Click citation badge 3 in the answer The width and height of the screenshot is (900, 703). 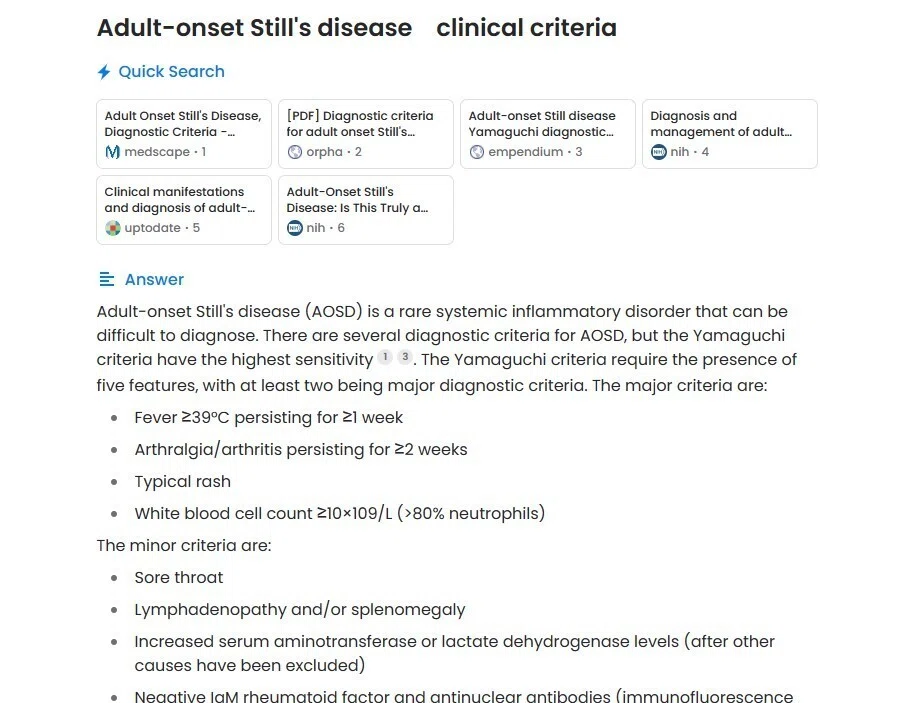pos(405,358)
